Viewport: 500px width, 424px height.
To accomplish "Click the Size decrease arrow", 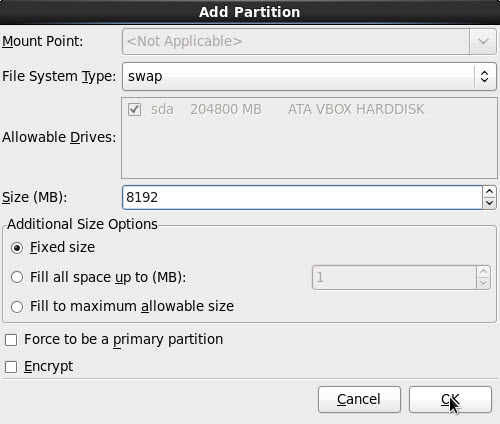I will click(x=489, y=203).
